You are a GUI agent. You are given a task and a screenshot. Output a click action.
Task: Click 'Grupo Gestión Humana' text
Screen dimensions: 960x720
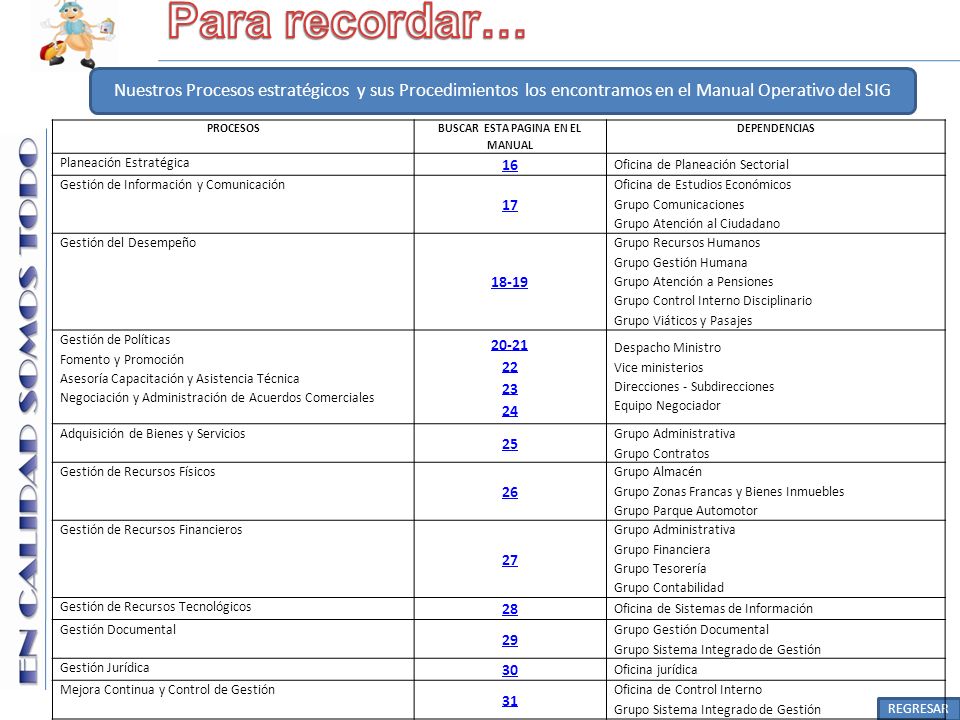[680, 263]
